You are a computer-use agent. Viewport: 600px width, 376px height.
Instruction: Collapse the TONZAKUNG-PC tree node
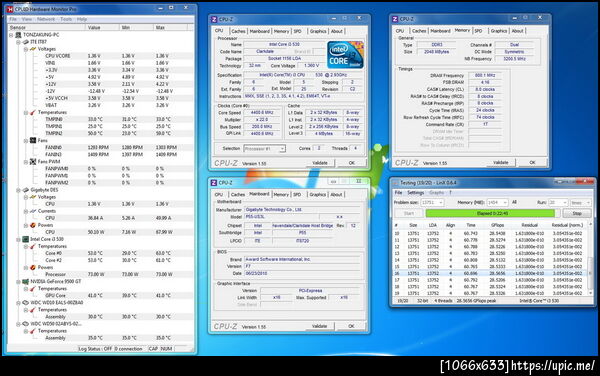point(11,35)
